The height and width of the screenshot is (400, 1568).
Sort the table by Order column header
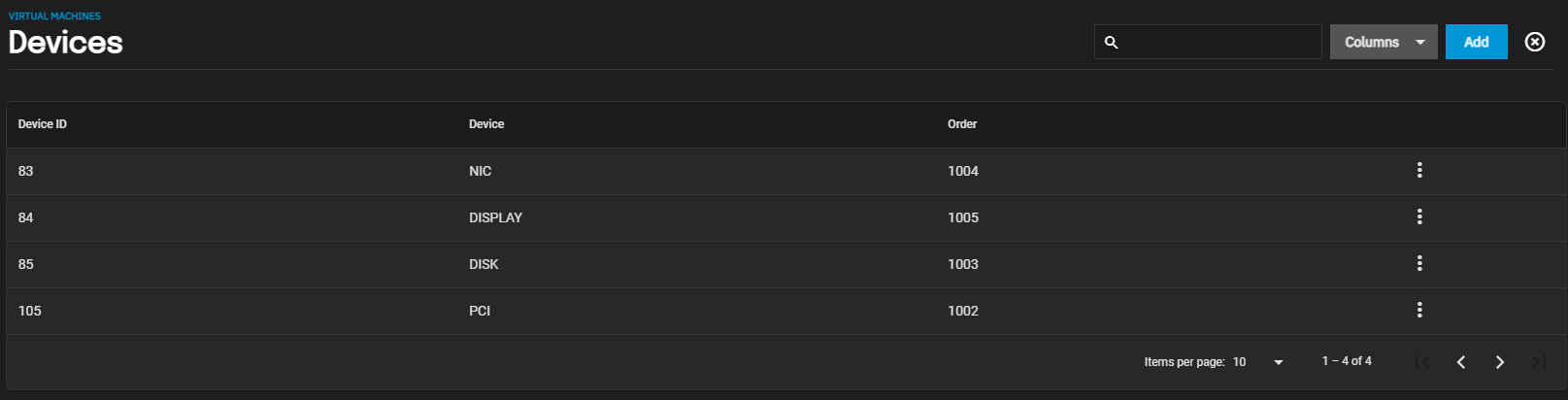coord(962,124)
